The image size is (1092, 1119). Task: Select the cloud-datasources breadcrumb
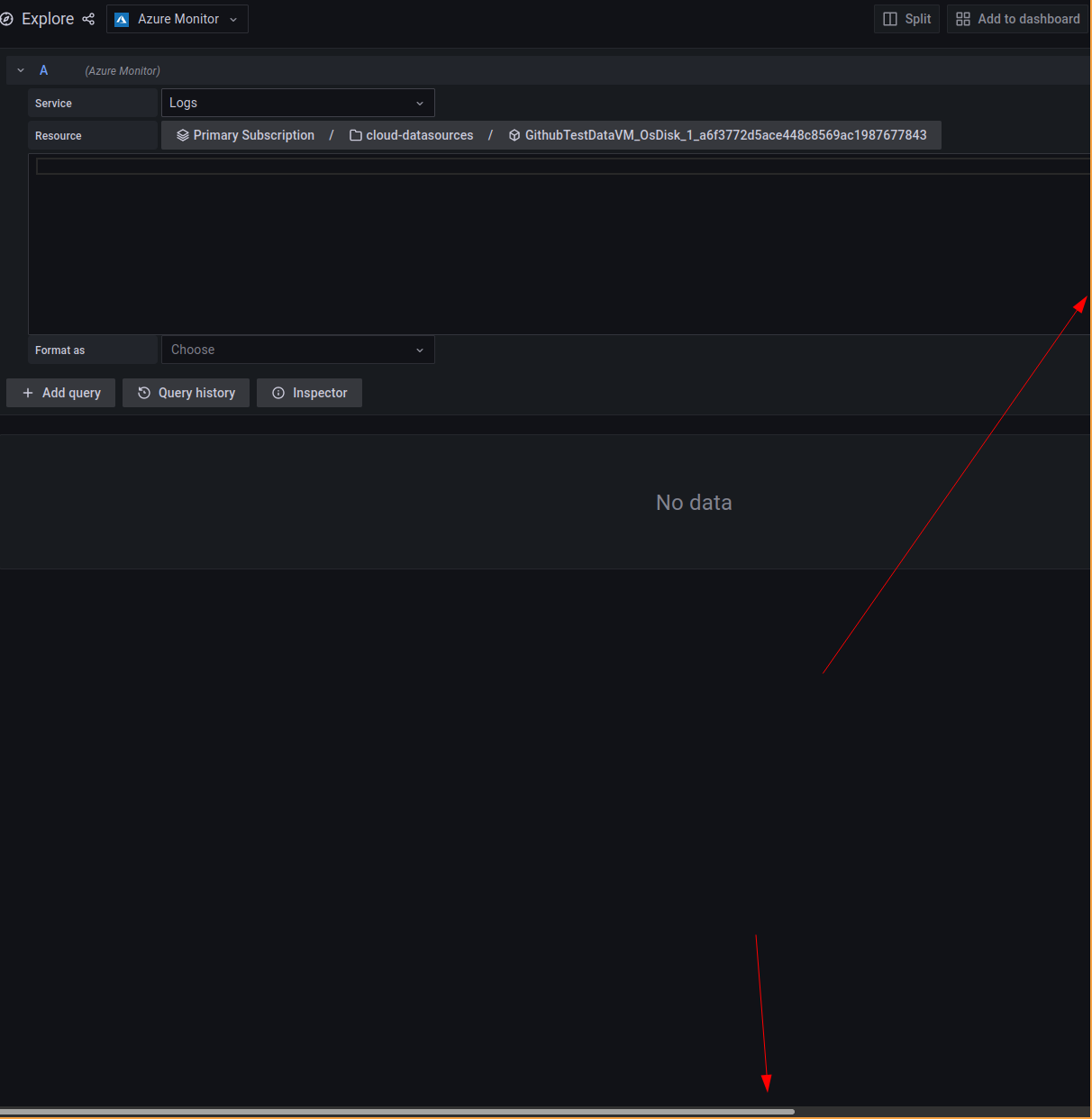point(419,135)
